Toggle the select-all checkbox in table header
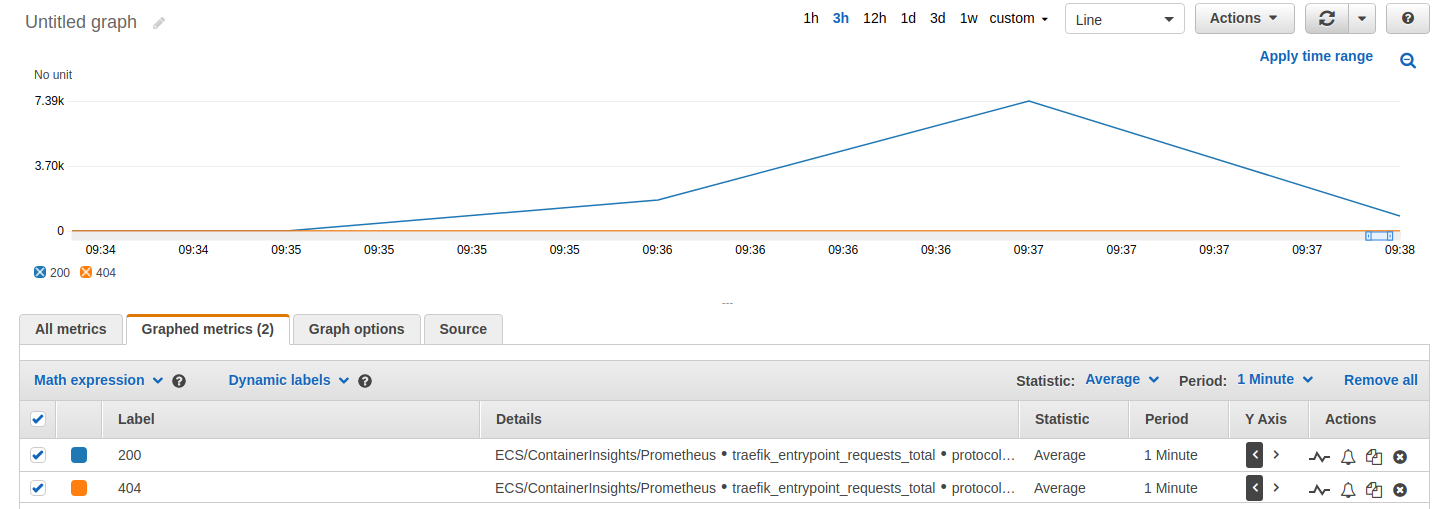The width and height of the screenshot is (1441, 509). (x=38, y=419)
